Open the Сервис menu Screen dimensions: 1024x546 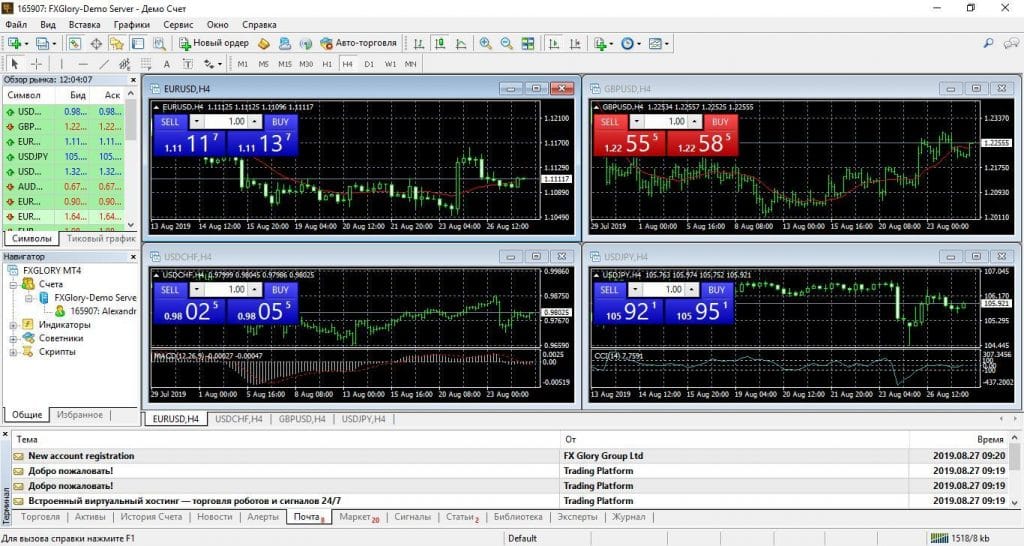(178, 23)
